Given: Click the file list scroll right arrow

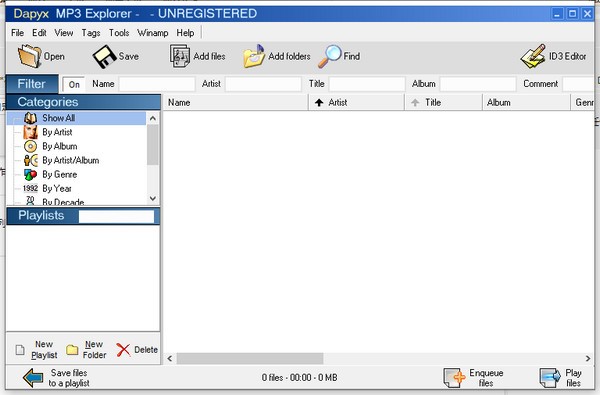Looking at the screenshot, I should click(x=588, y=359).
